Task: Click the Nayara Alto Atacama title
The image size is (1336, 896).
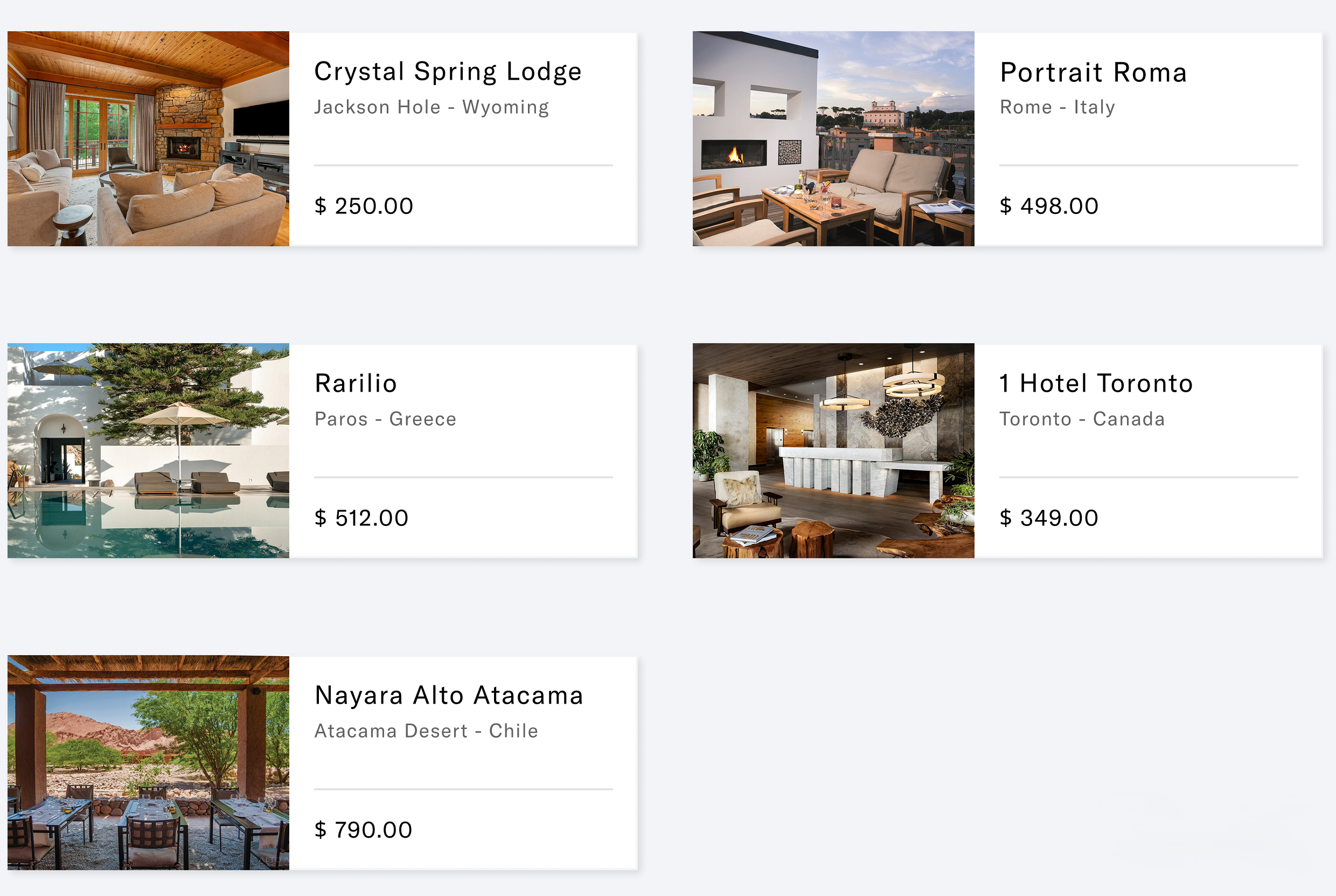Action: 448,696
